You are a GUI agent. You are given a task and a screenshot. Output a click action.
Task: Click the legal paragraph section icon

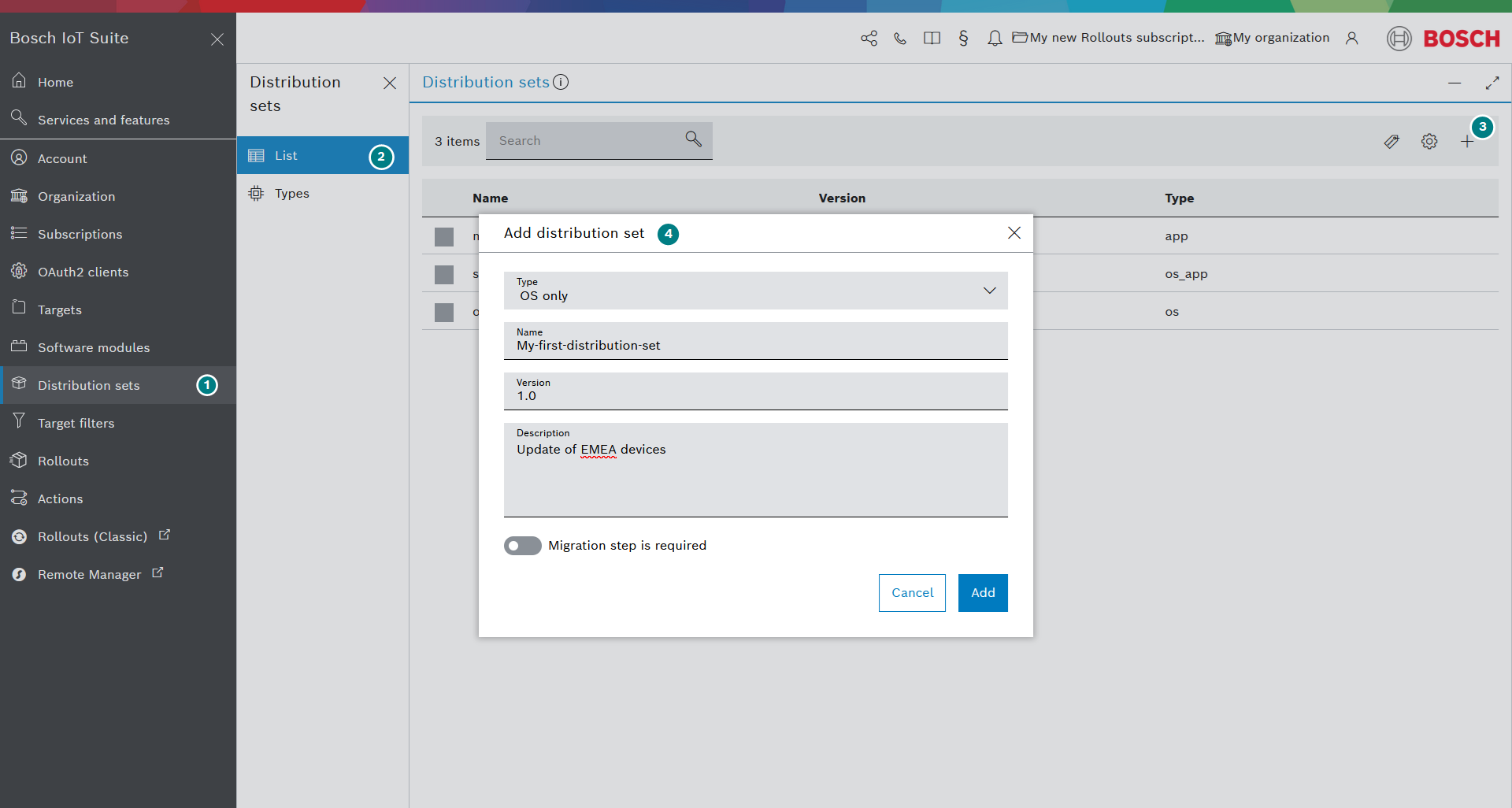(x=963, y=38)
